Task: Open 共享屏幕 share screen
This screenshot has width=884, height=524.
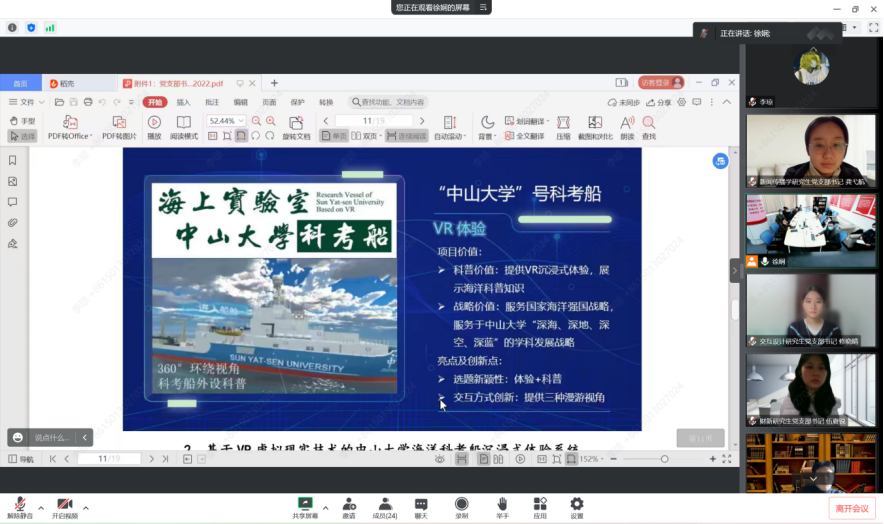Action: 305,508
